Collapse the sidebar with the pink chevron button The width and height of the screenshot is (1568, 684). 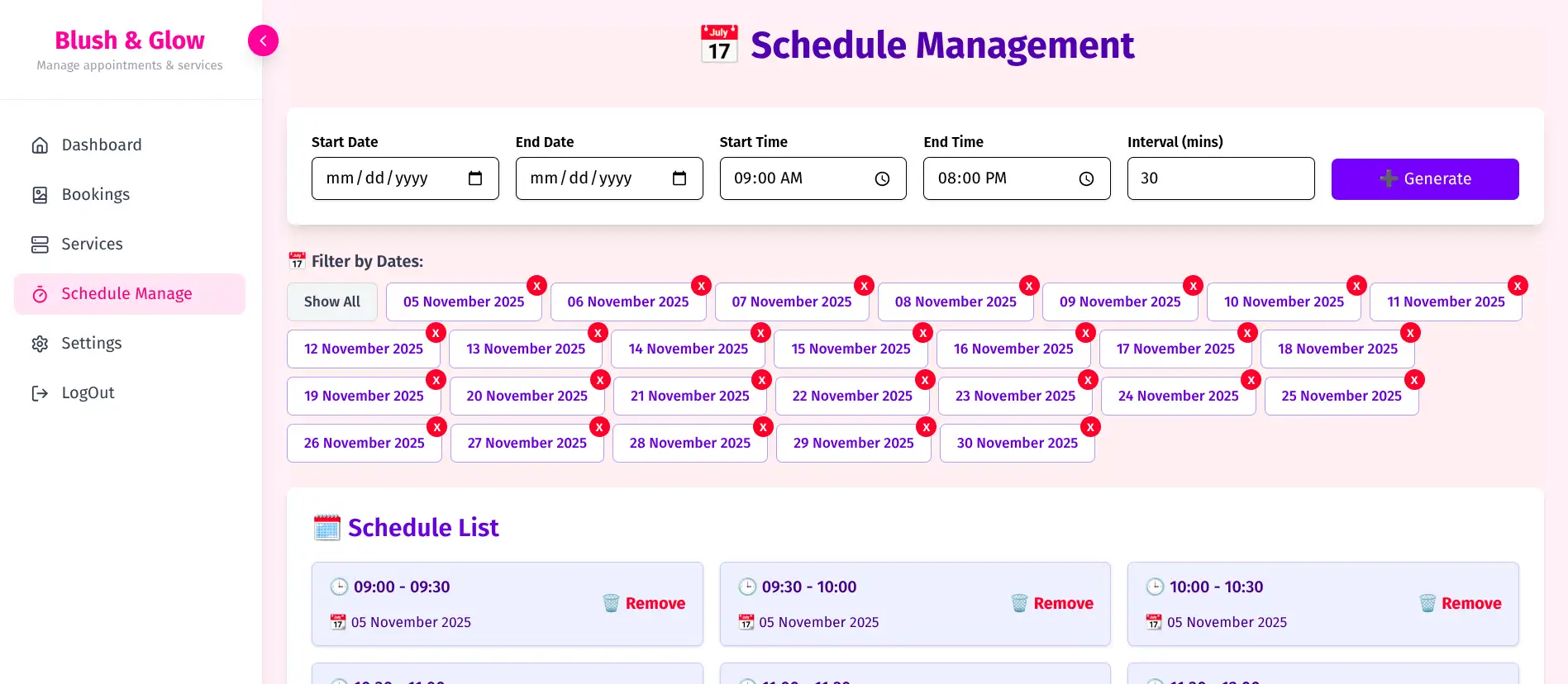(263, 40)
